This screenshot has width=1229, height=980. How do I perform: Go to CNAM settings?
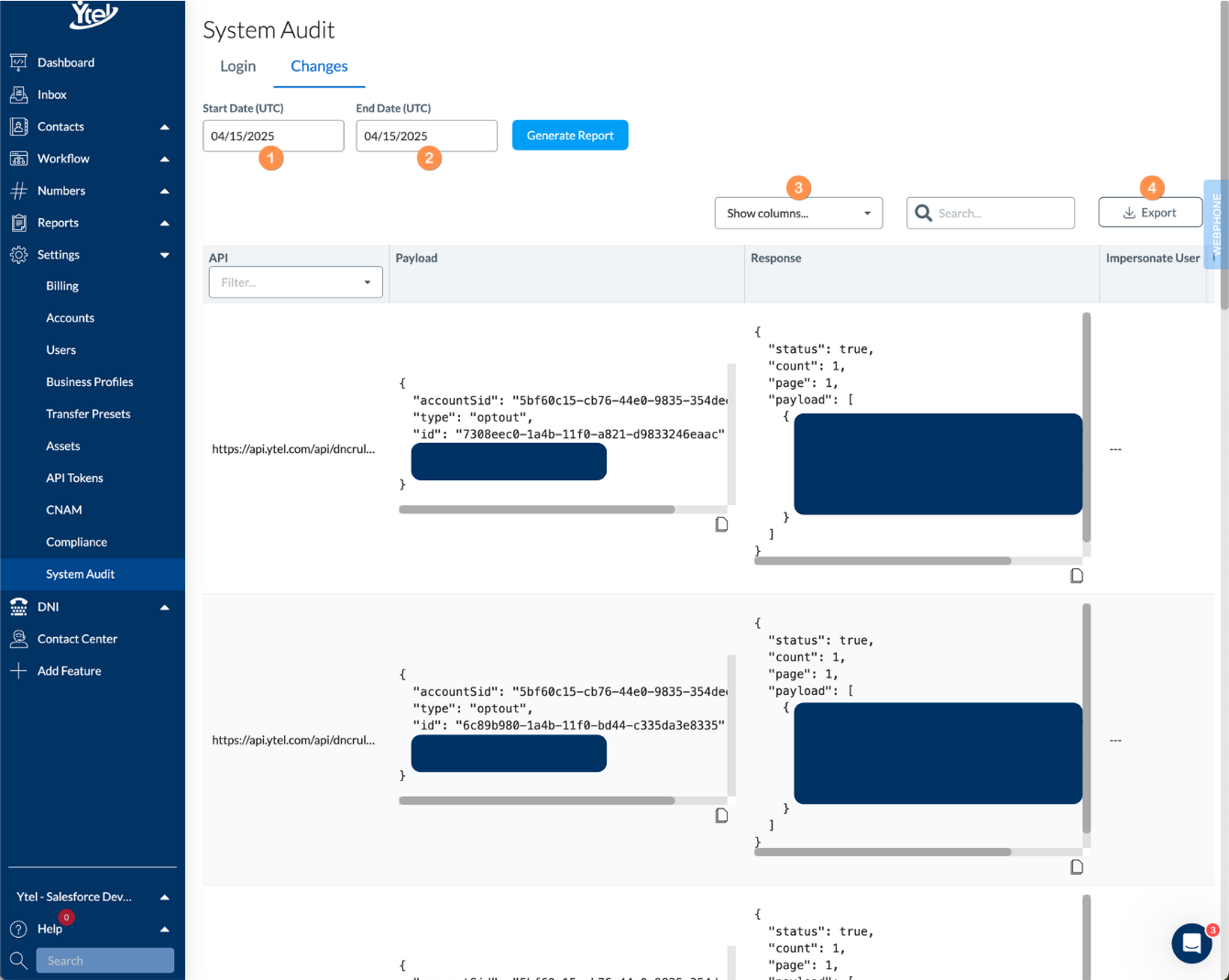[64, 510]
